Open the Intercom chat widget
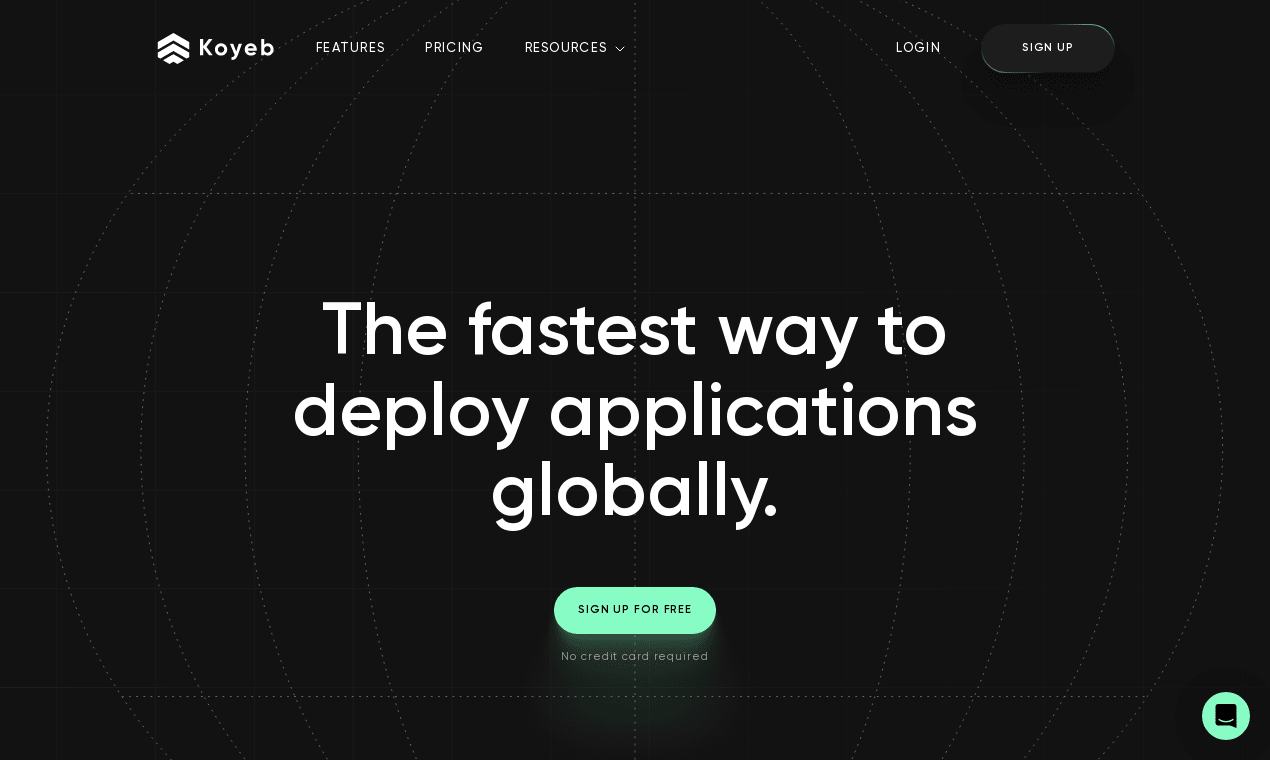The image size is (1270, 760). 1226,716
